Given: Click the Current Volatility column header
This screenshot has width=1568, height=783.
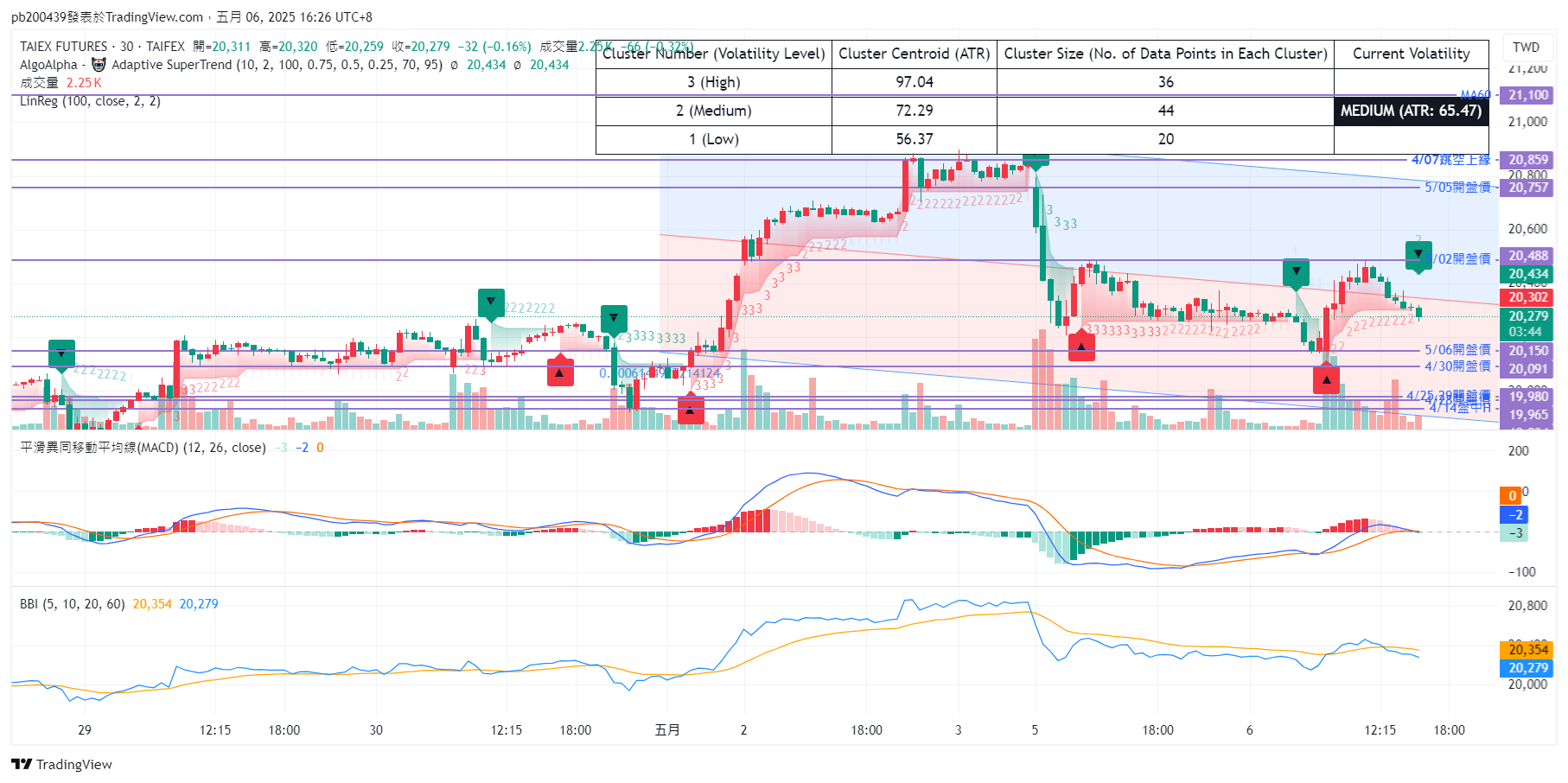Looking at the screenshot, I should click(1412, 54).
